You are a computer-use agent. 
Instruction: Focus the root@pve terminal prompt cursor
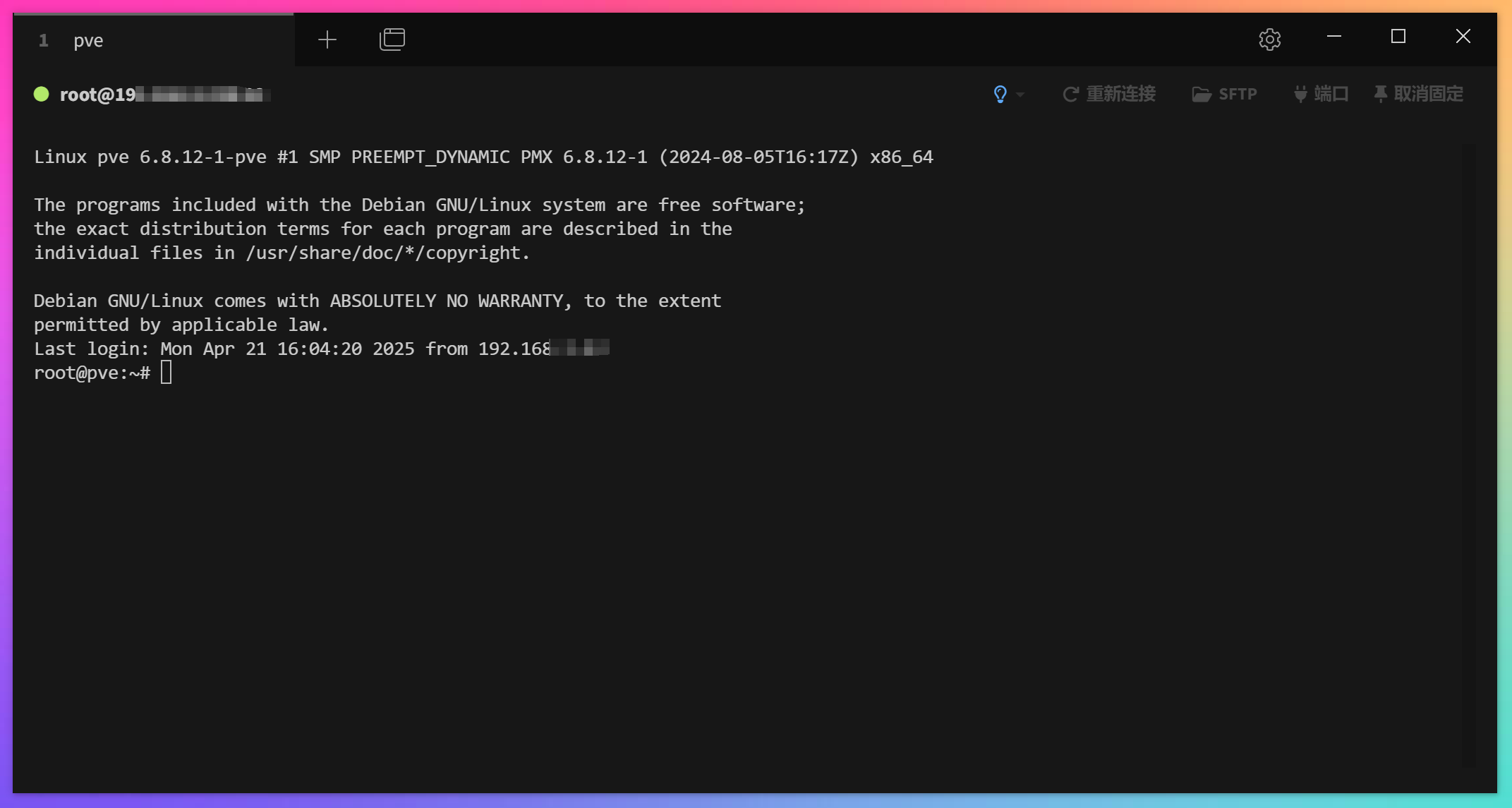[166, 373]
